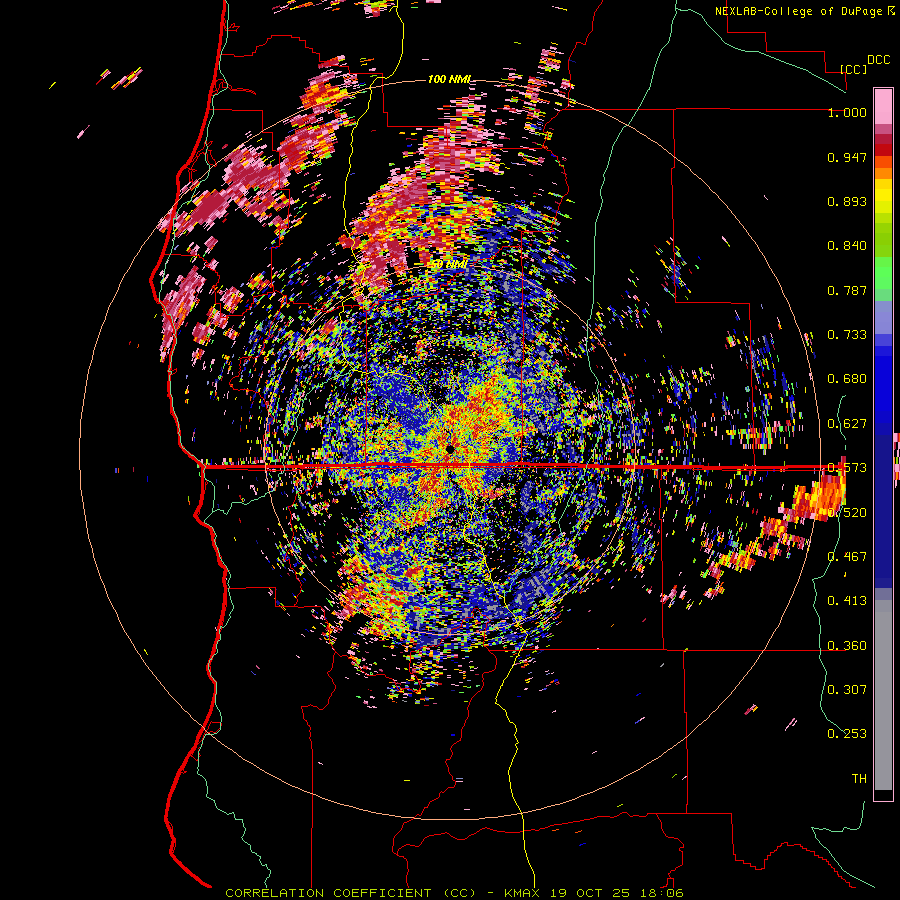The height and width of the screenshot is (900, 900).
Task: Click the DCC product label
Action: pos(878,60)
